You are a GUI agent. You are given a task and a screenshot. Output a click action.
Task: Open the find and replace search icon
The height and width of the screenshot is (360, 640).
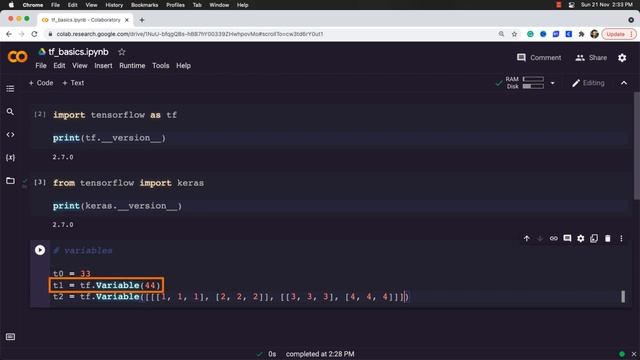click(10, 111)
